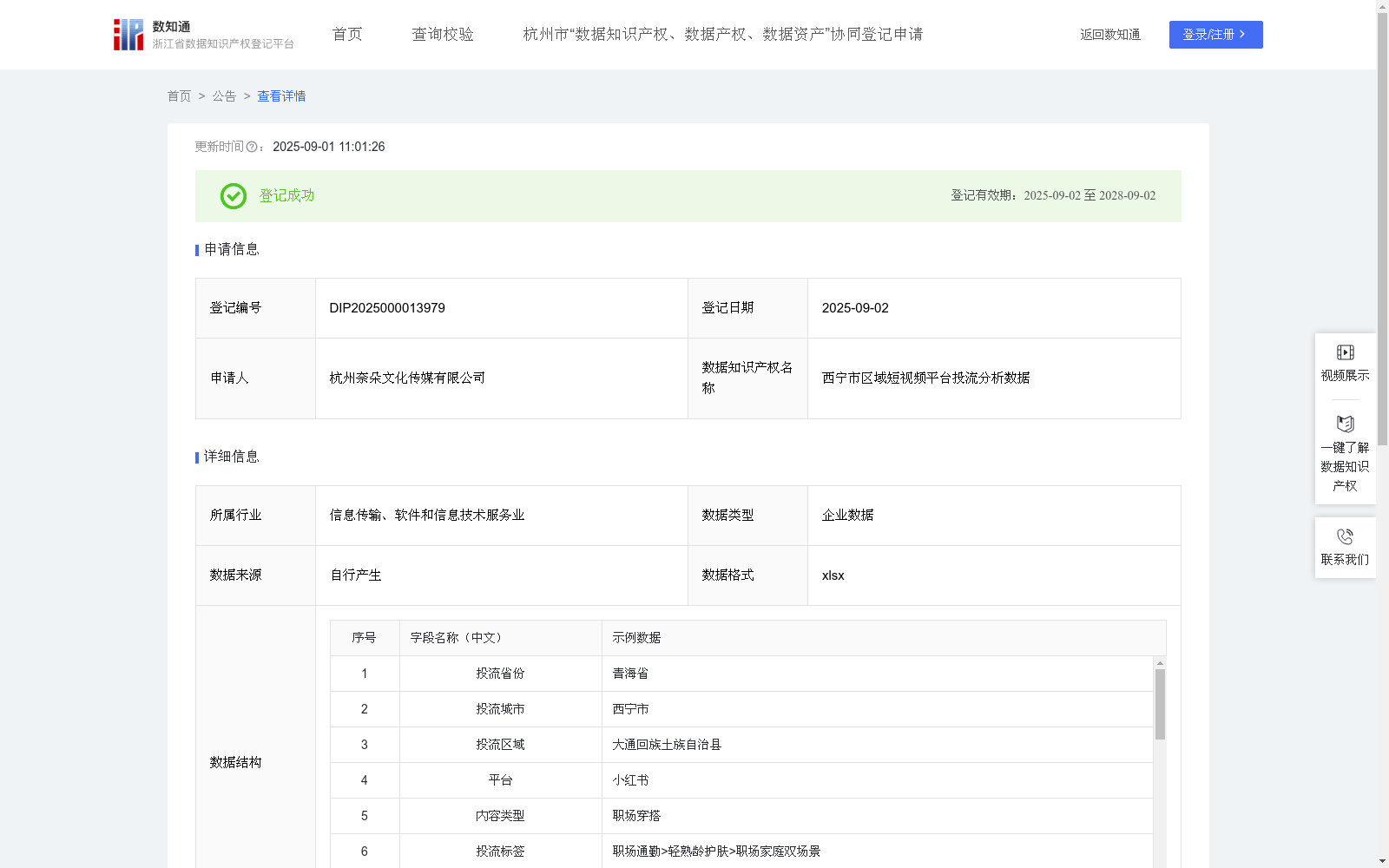
Task: Click xlsx data format value
Action: point(833,575)
